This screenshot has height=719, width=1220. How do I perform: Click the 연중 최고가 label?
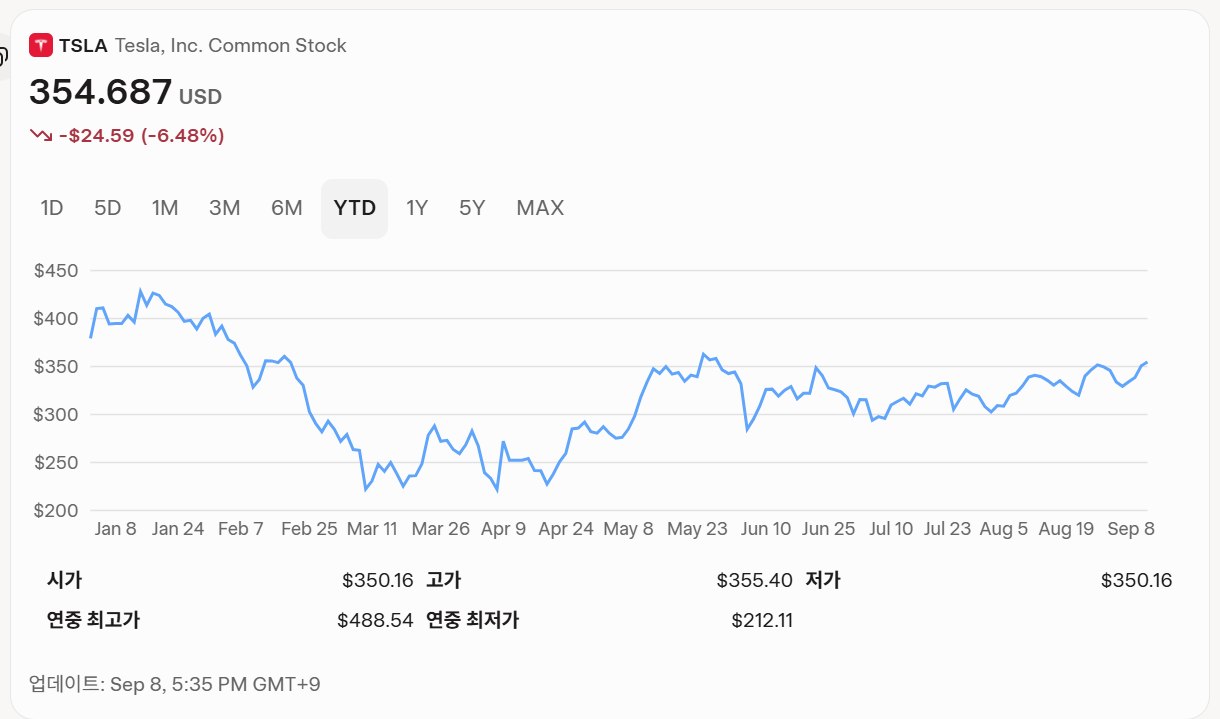[93, 620]
